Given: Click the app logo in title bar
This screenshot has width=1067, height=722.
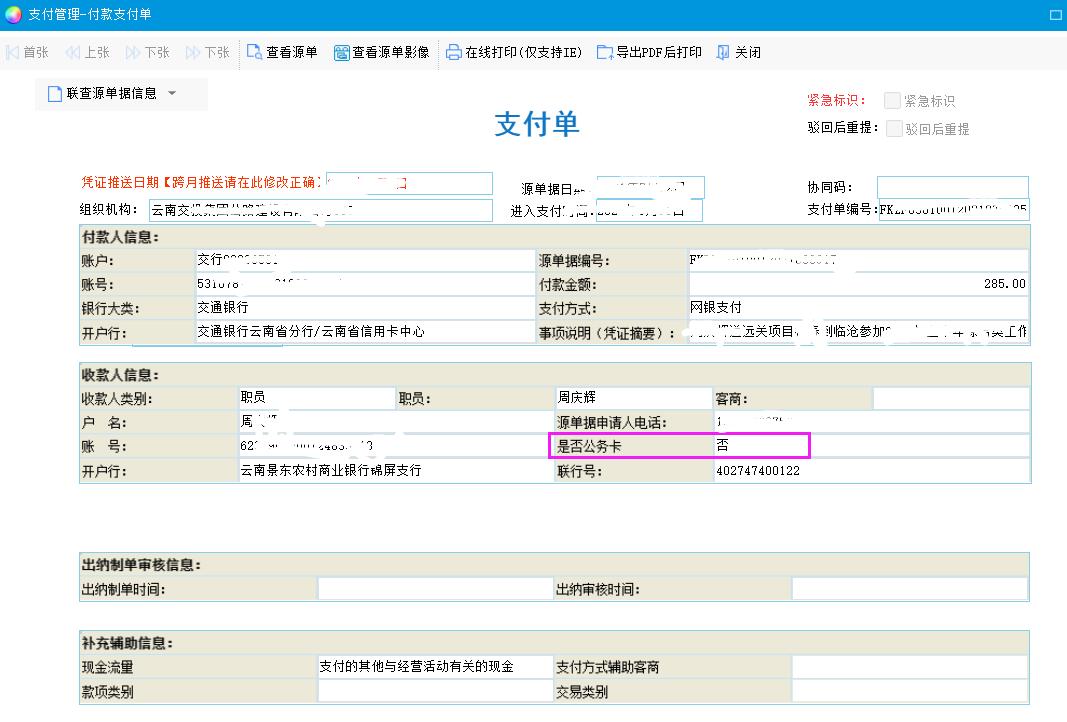Looking at the screenshot, I should [13, 14].
